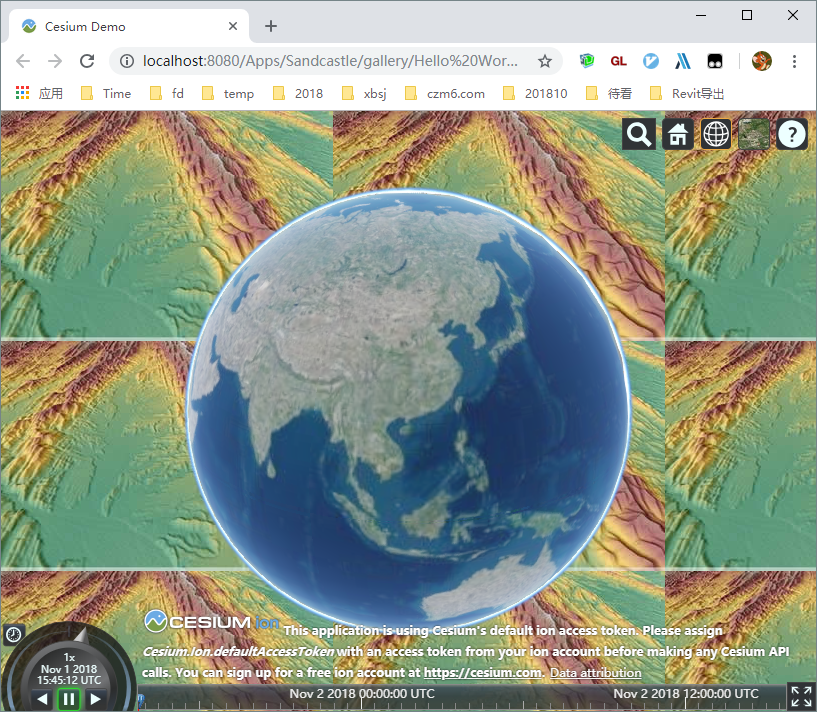The image size is (817, 712).
Task: Open the base layer imagery picker
Action: pos(754,134)
